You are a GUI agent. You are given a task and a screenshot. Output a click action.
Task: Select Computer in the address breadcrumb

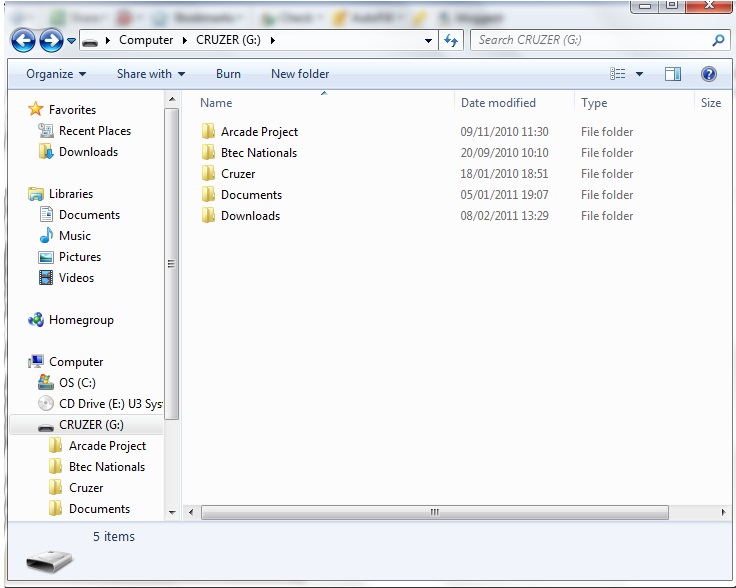[146, 40]
